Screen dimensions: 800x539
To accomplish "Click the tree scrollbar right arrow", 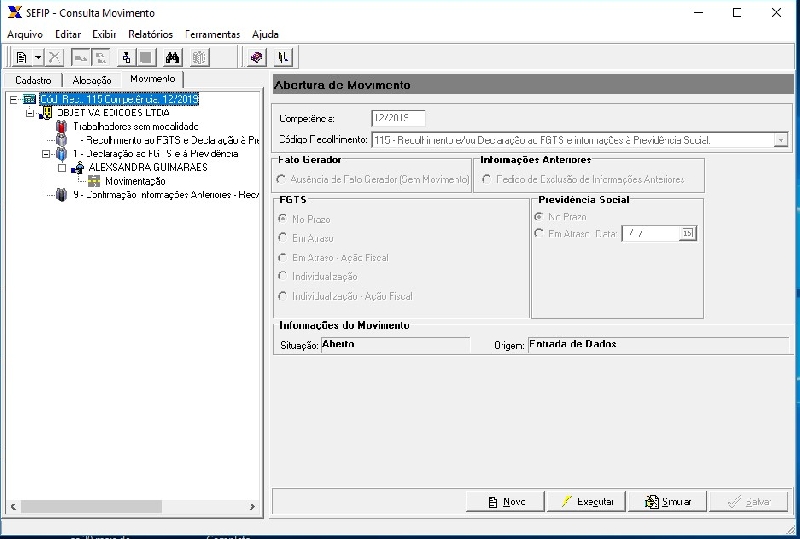I will (252, 506).
